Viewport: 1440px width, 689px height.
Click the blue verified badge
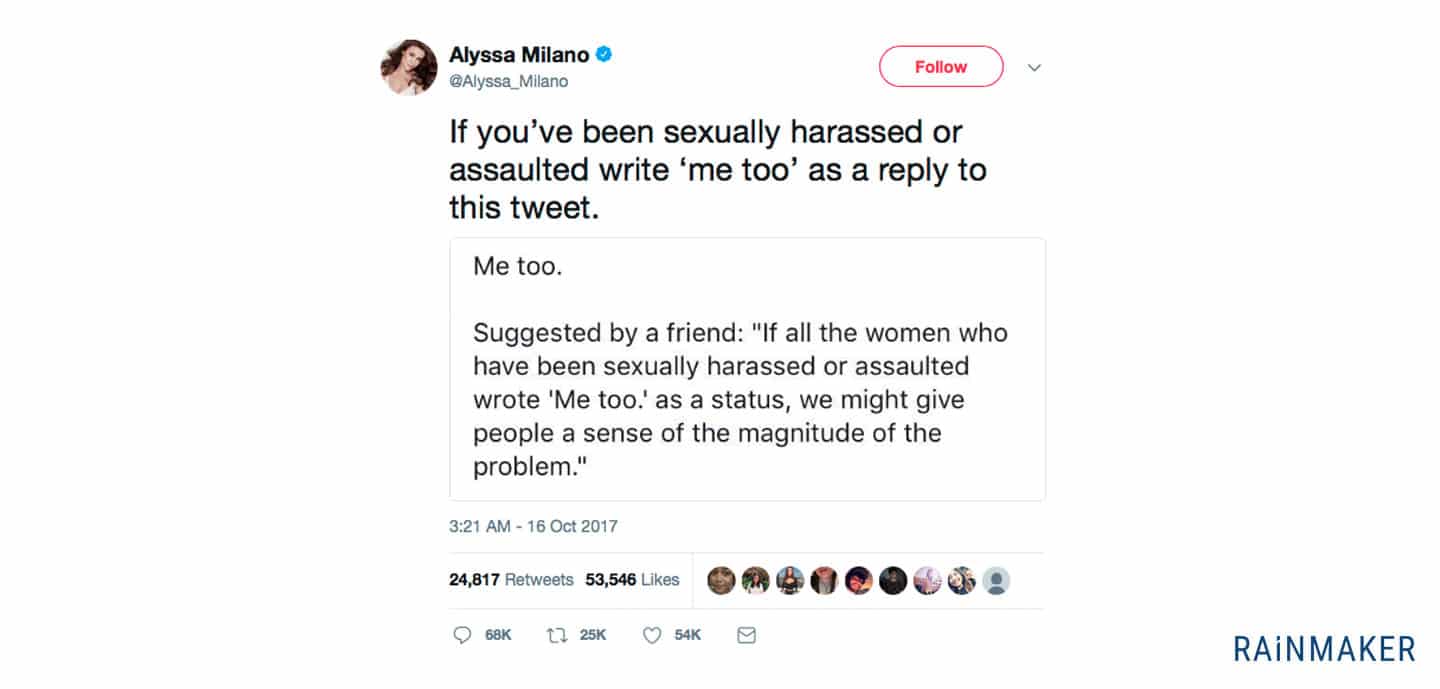(604, 55)
